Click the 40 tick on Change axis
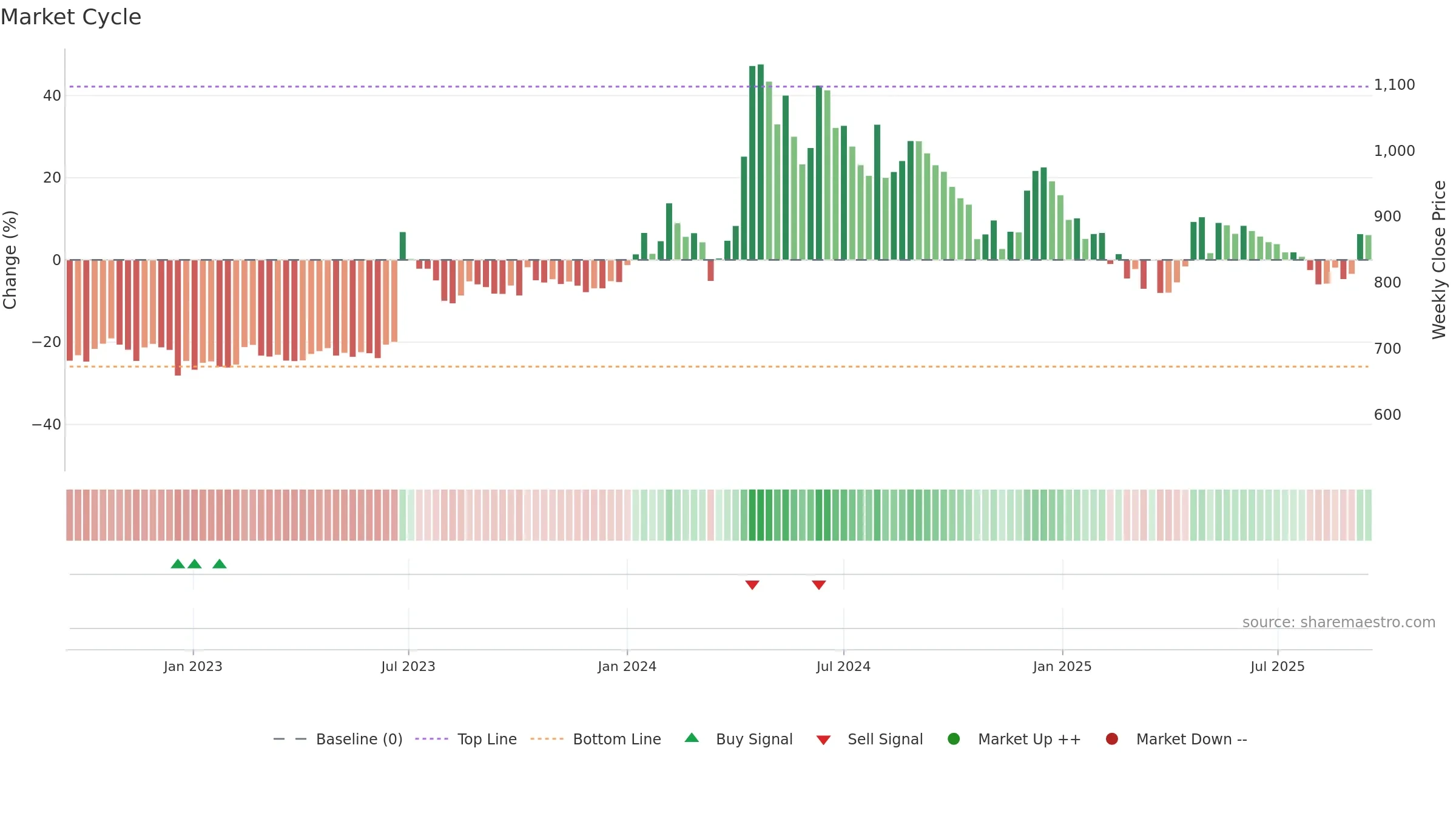The image size is (1456, 819). [x=52, y=96]
